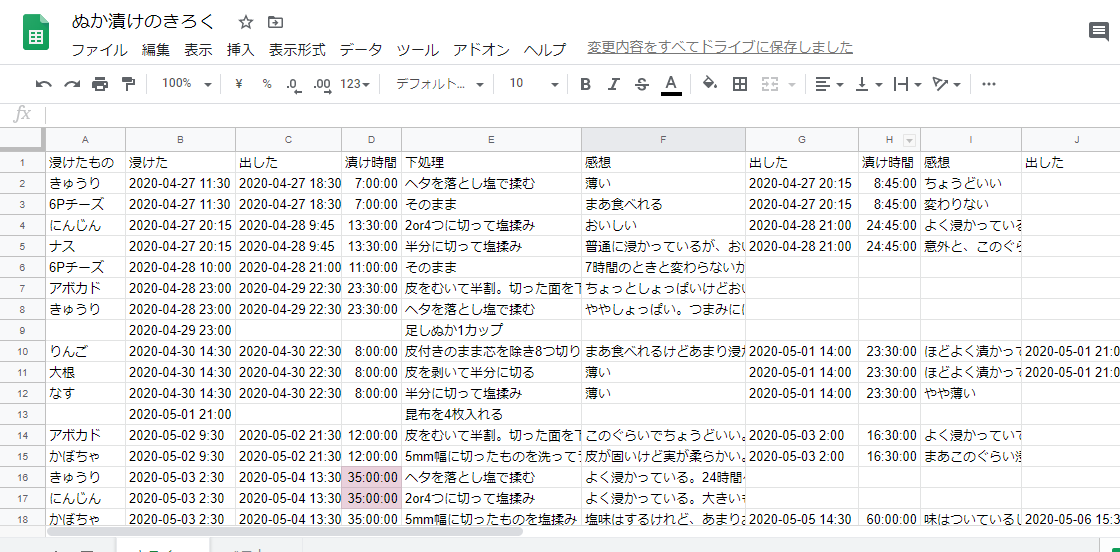Open the 編集 menu
The width and height of the screenshot is (1120, 552).
156,50
